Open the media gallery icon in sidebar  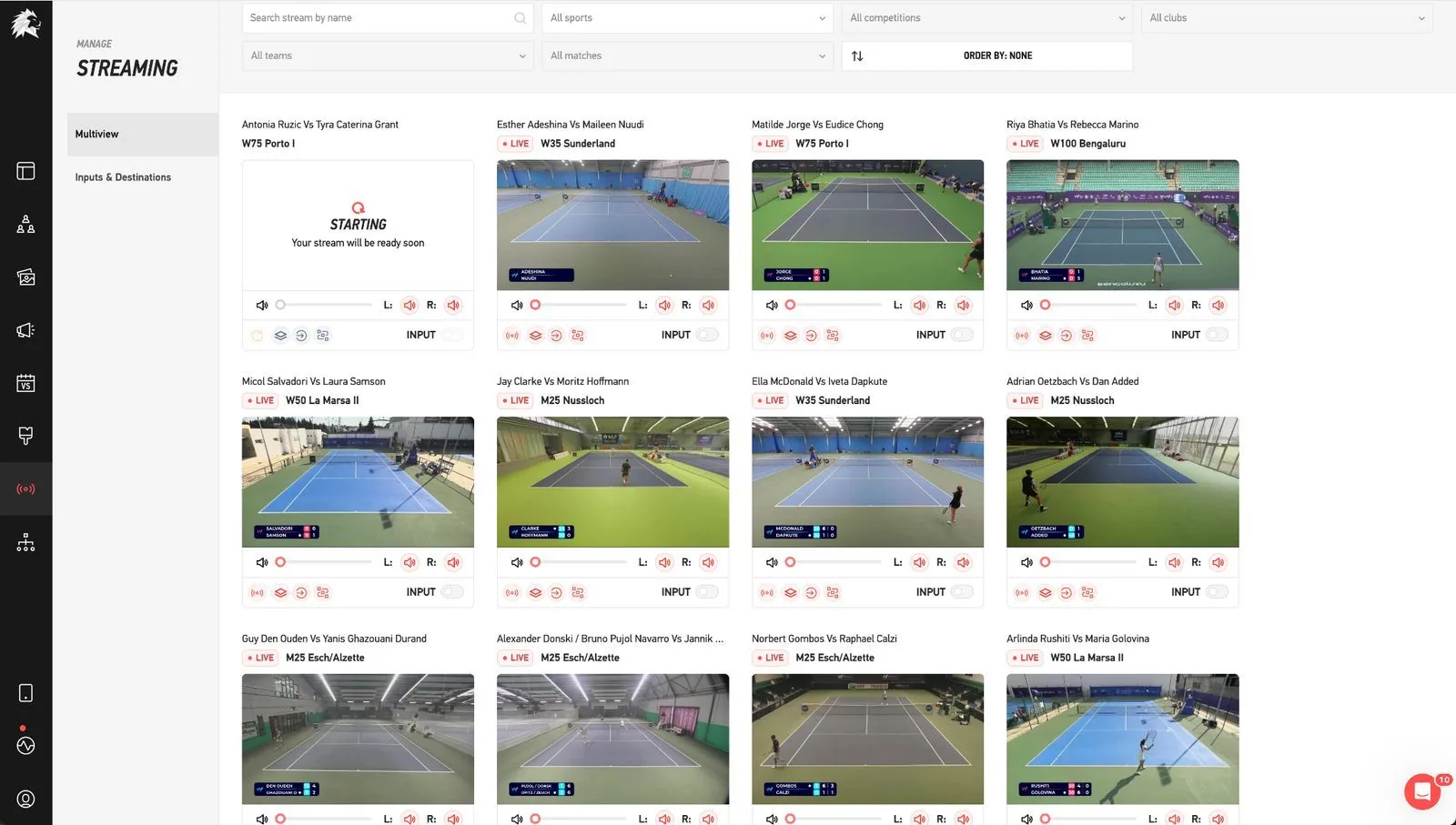25,277
